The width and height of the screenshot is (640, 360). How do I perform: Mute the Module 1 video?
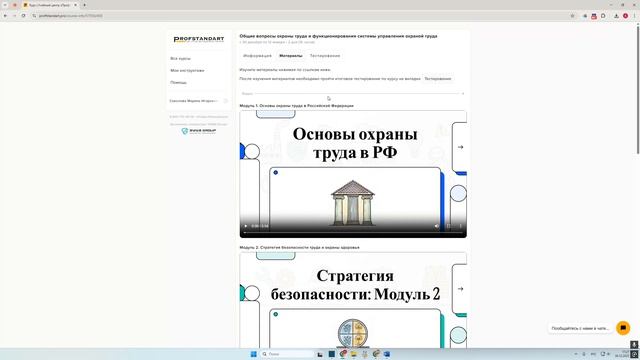point(437,226)
